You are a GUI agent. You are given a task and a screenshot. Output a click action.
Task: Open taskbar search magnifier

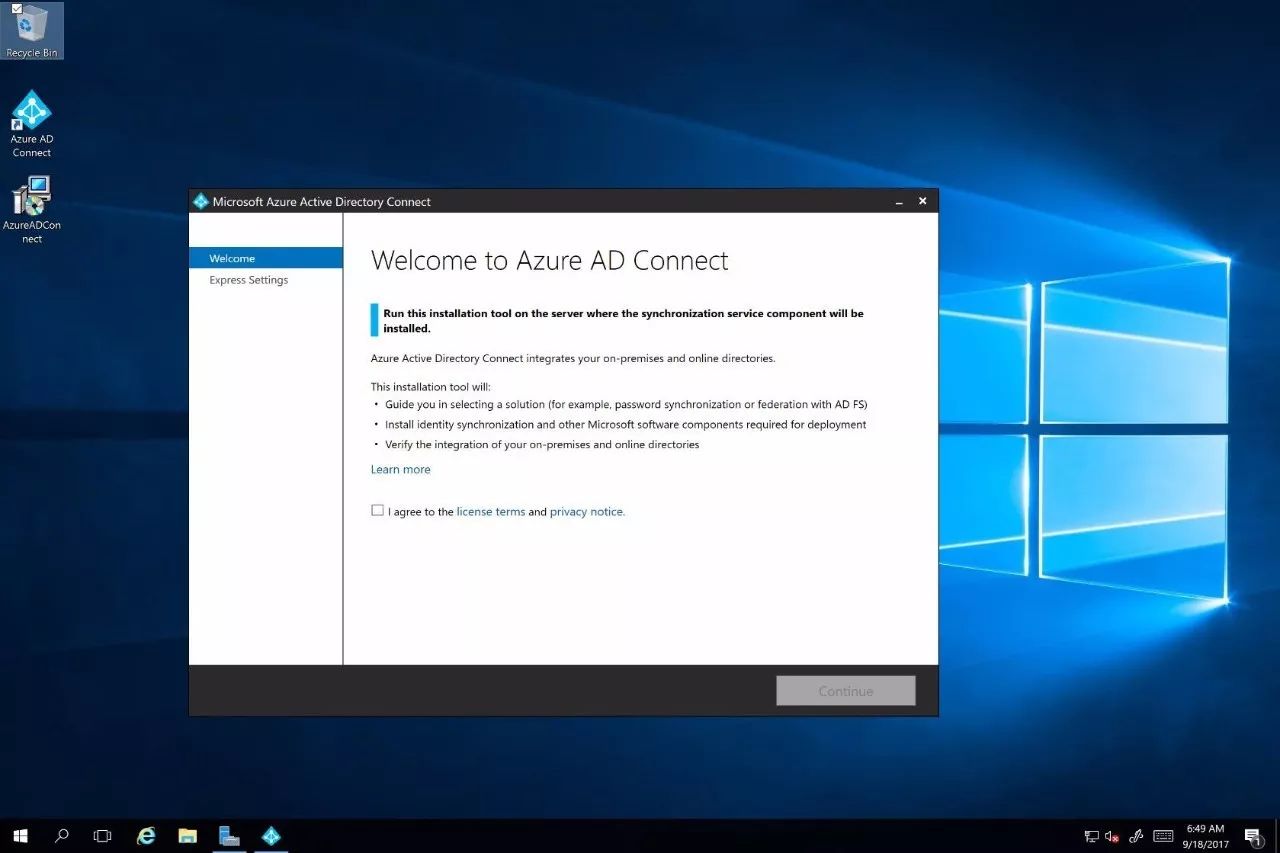pos(61,836)
